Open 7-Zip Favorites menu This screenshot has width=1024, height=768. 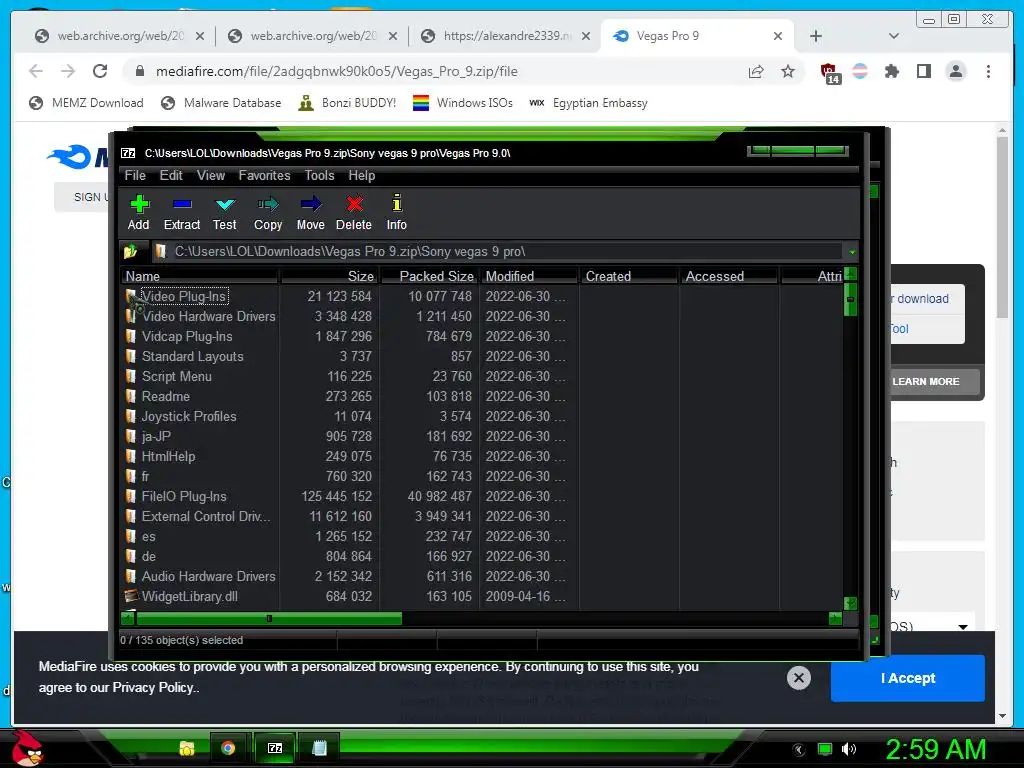pos(264,176)
